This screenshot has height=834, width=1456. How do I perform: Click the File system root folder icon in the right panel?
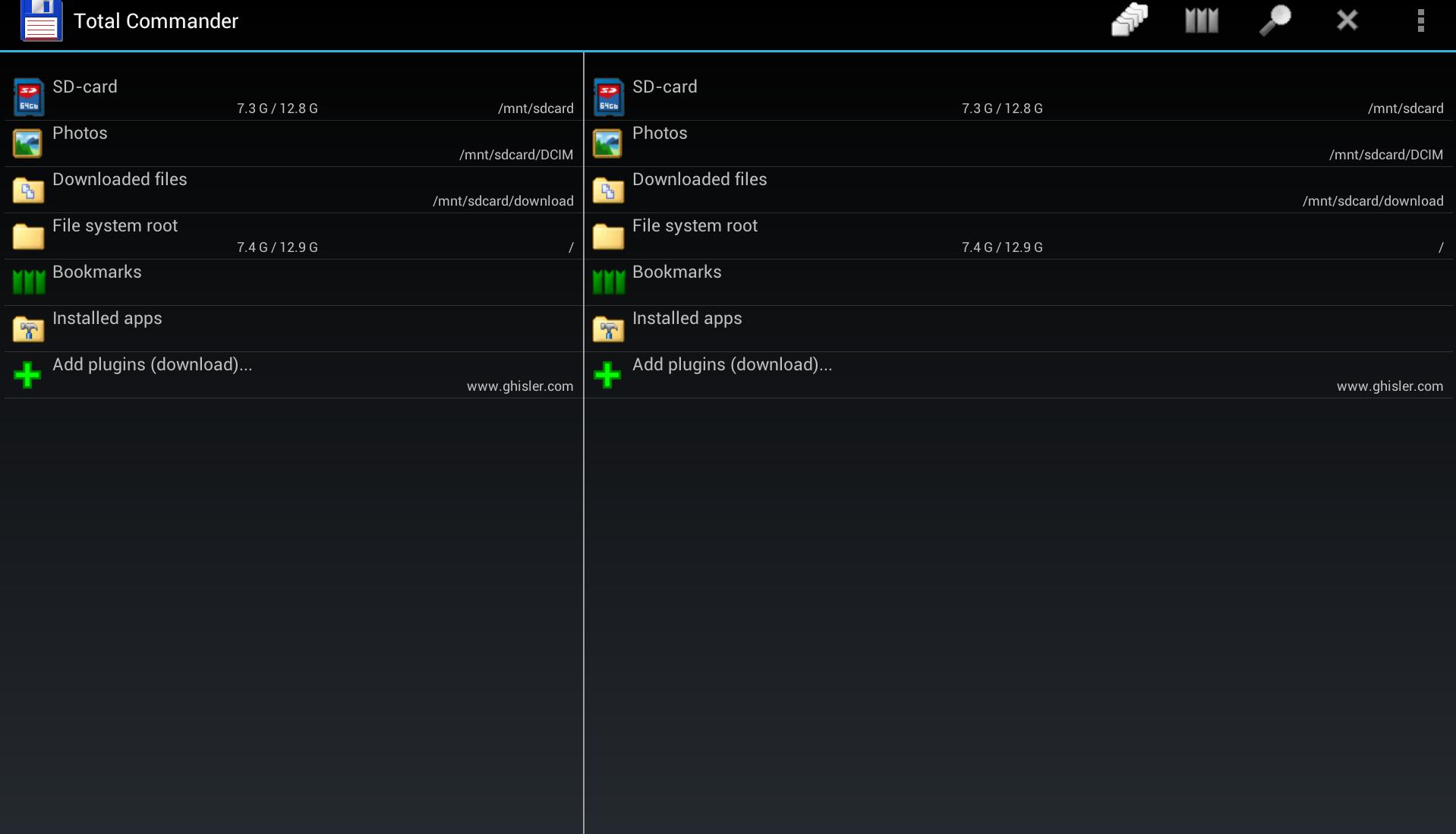pos(608,236)
